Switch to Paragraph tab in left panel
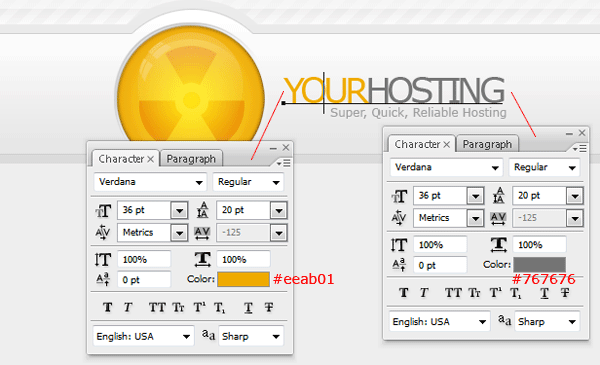The width and height of the screenshot is (600, 365). coord(191,158)
